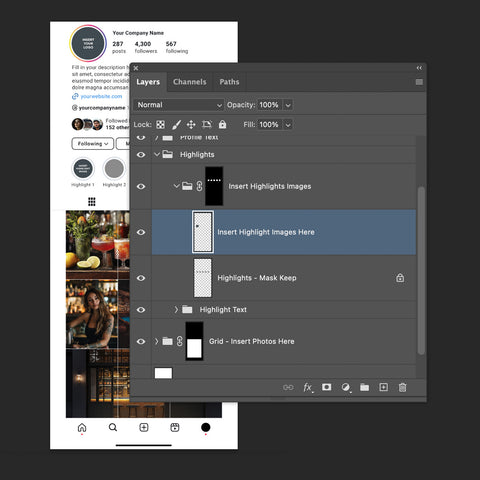
Task: Open the Normal blend mode dropdown
Action: 179,105
